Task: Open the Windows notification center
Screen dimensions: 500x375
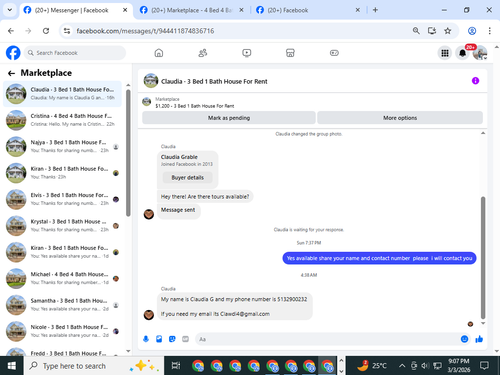Action: point(484,366)
